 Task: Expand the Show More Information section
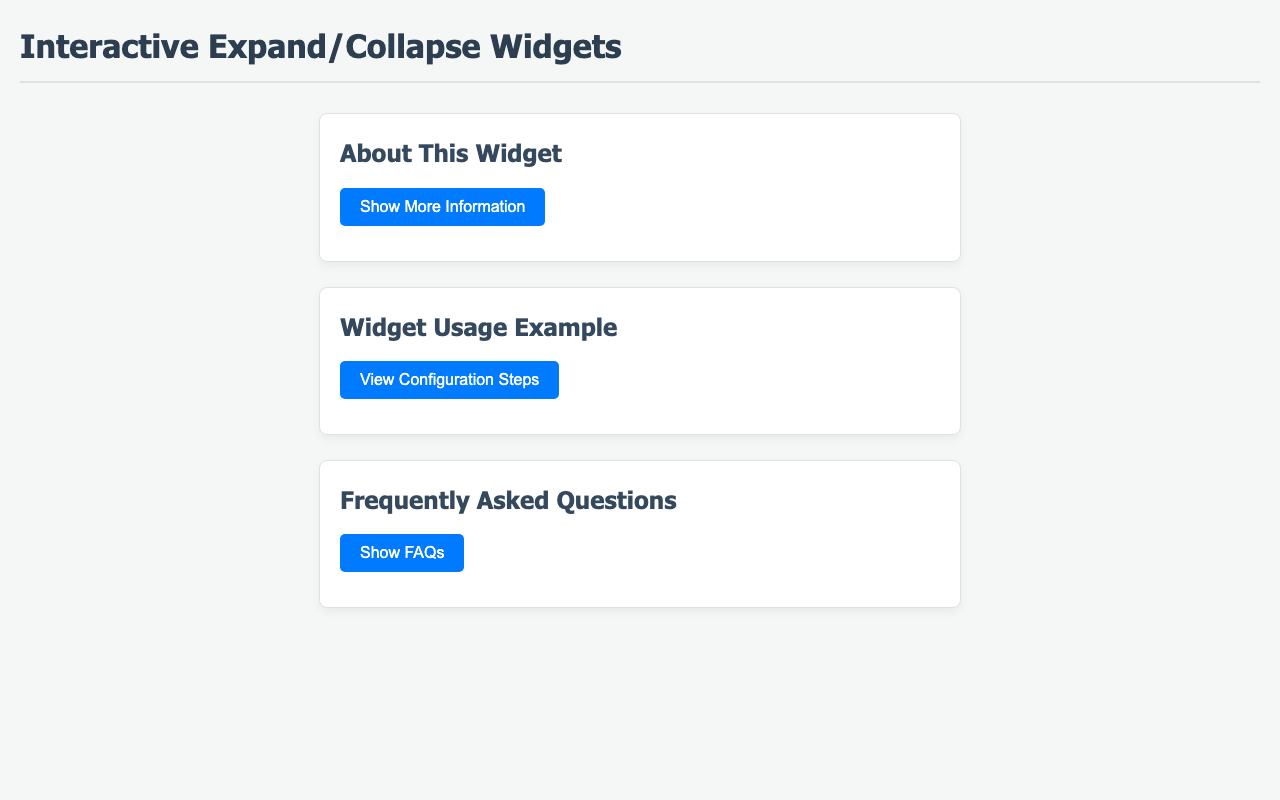[442, 207]
